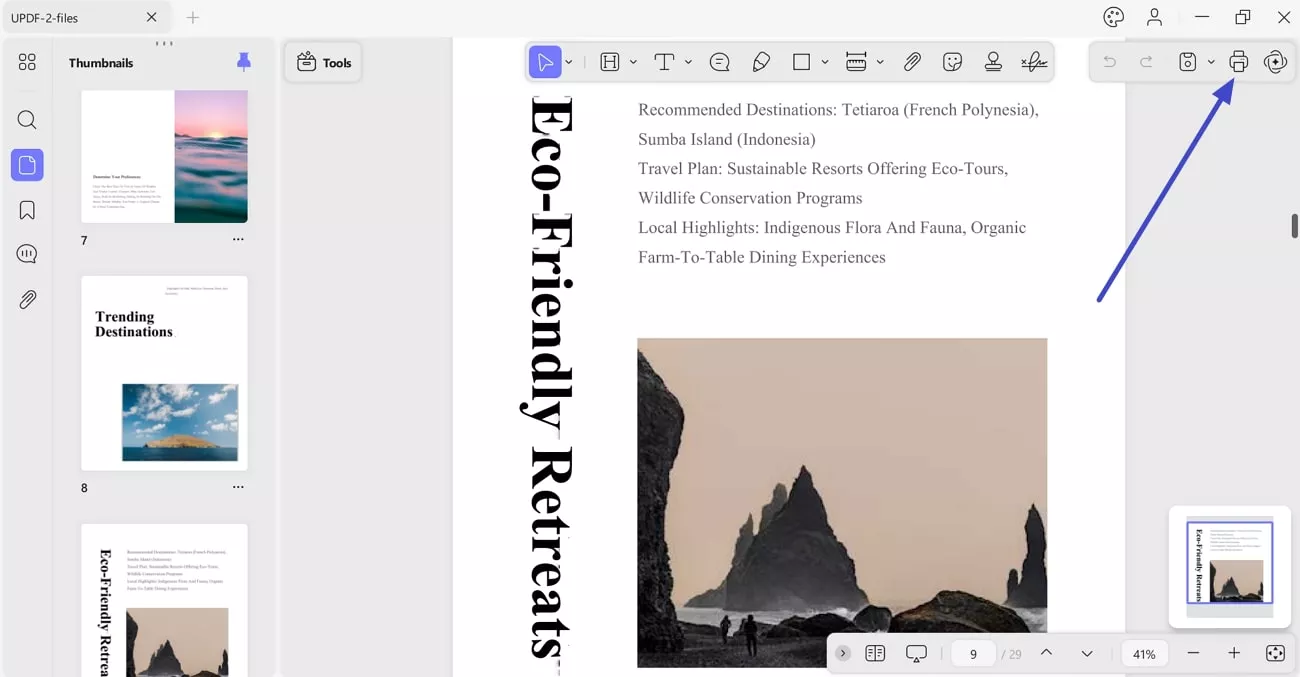Switch to the UPDF-2-files tab

pyautogui.click(x=85, y=18)
